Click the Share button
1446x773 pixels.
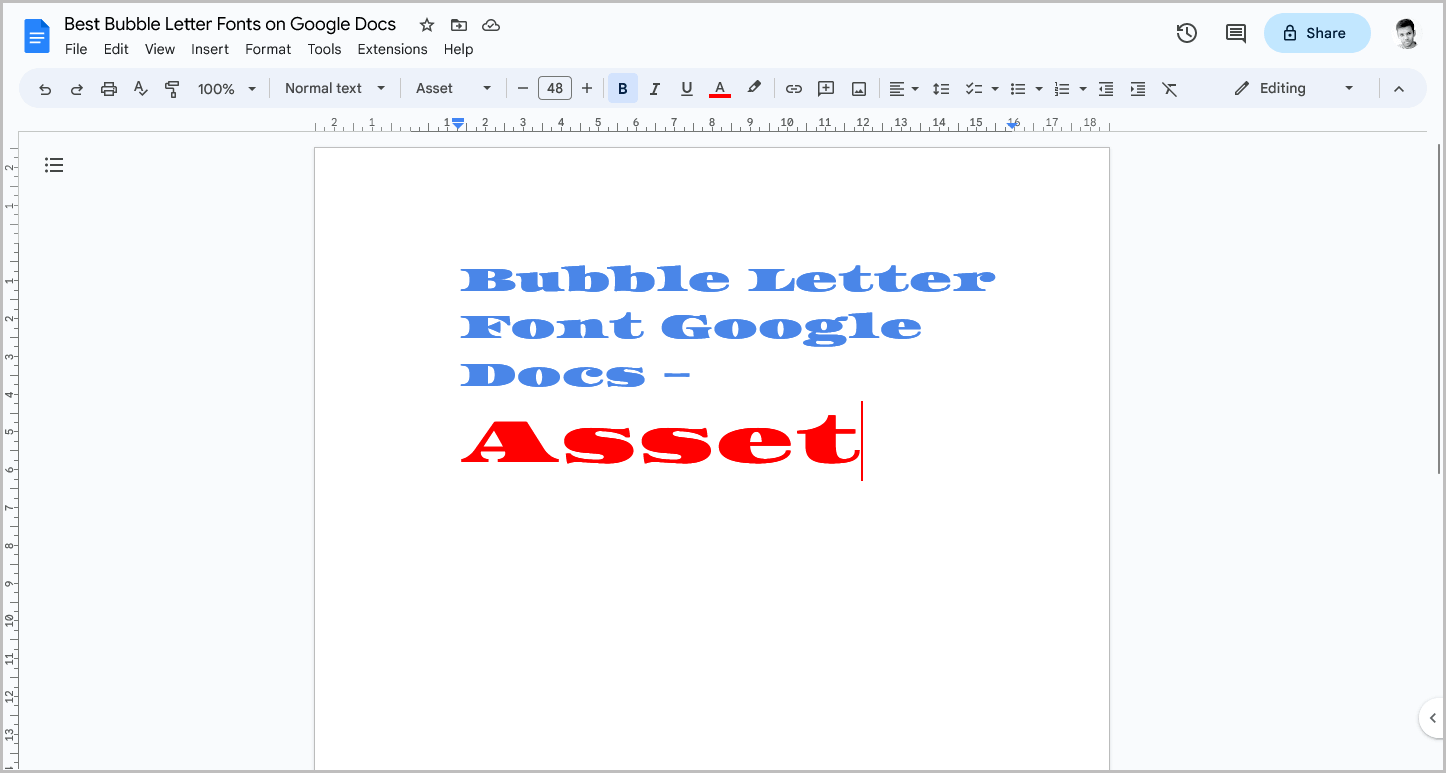coord(1317,33)
